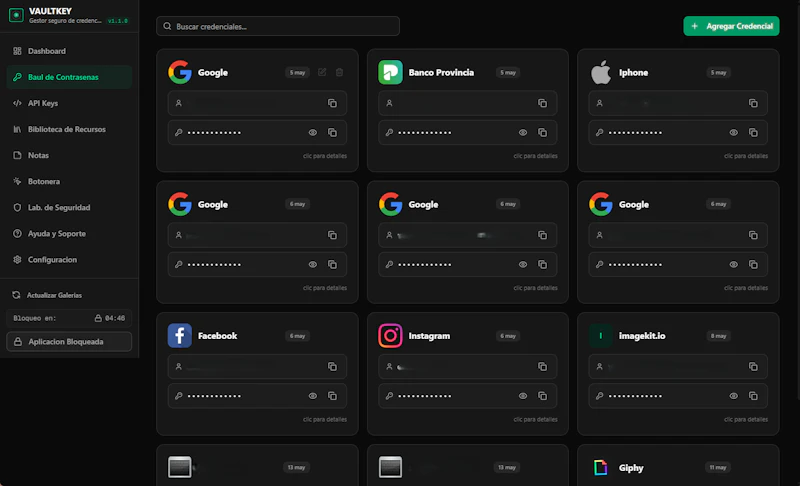The height and width of the screenshot is (486, 800).
Task: Click 'clic para detalles' on the Banco Provincia card
Action: pos(535,156)
